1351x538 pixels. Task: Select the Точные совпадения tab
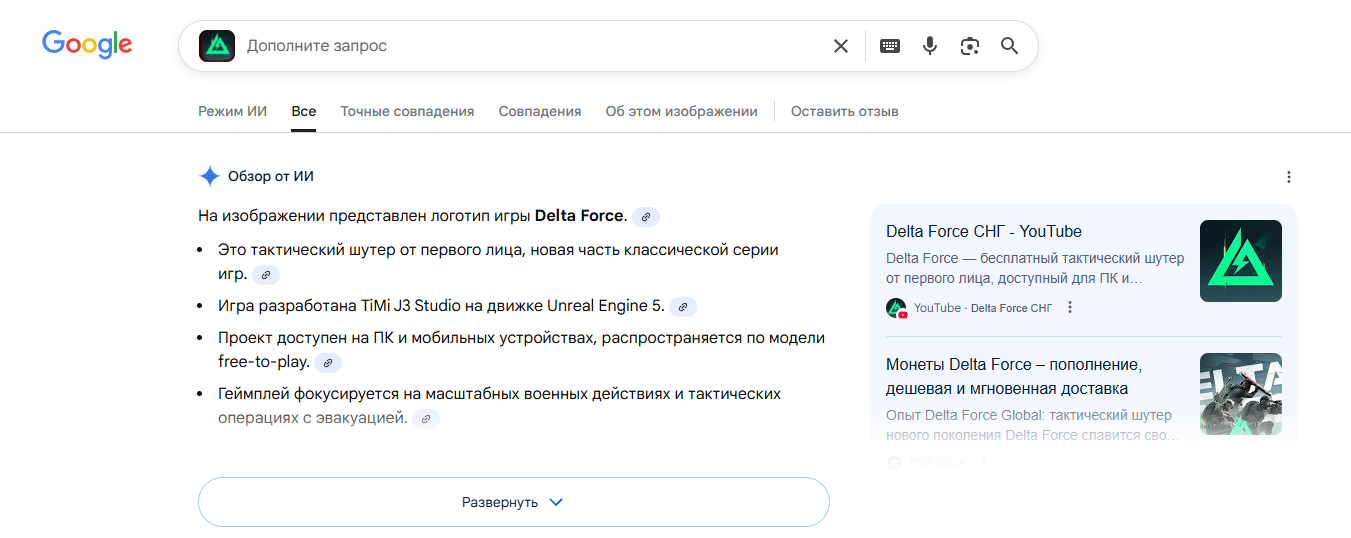click(x=407, y=111)
